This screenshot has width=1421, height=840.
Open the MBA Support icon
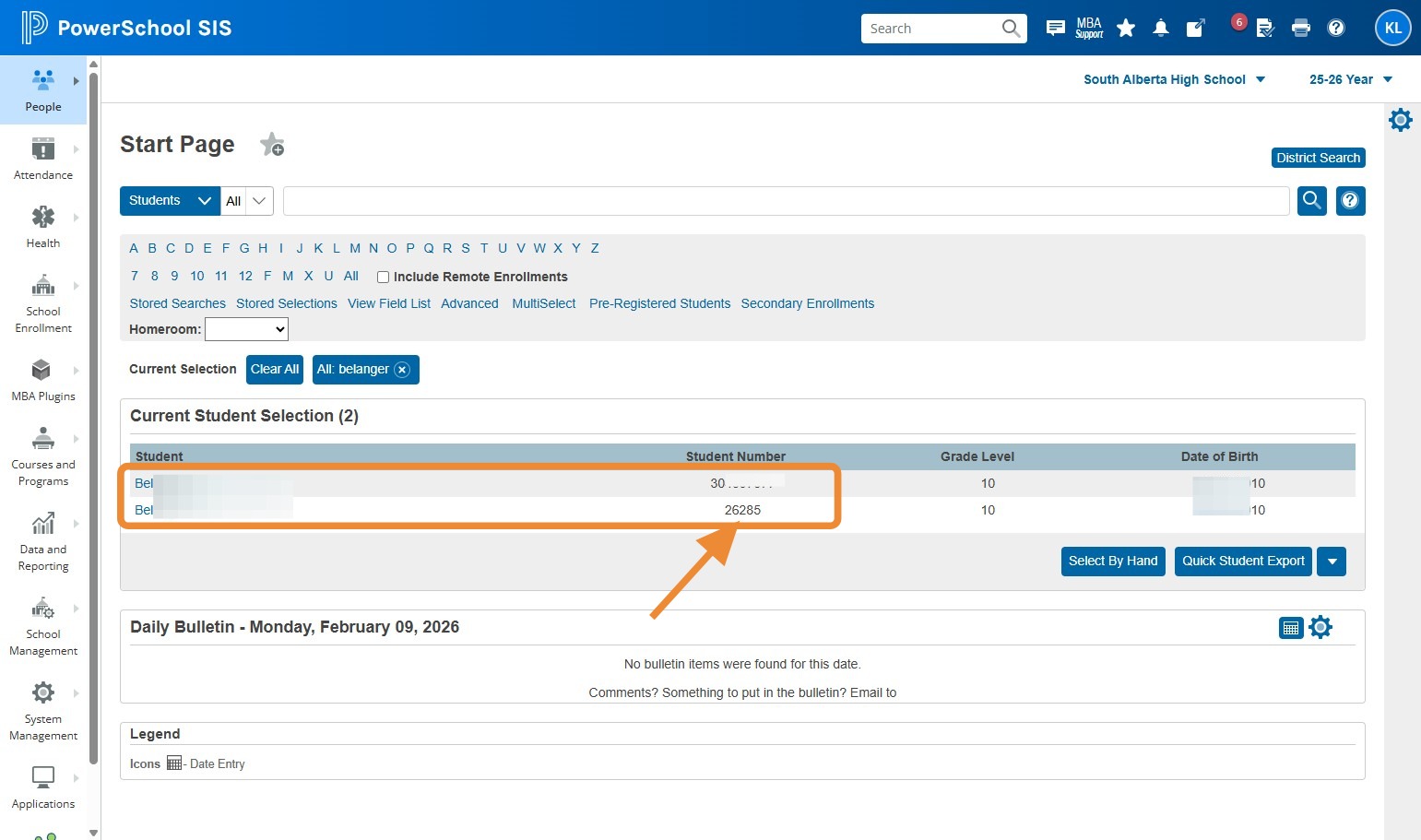1088,29
